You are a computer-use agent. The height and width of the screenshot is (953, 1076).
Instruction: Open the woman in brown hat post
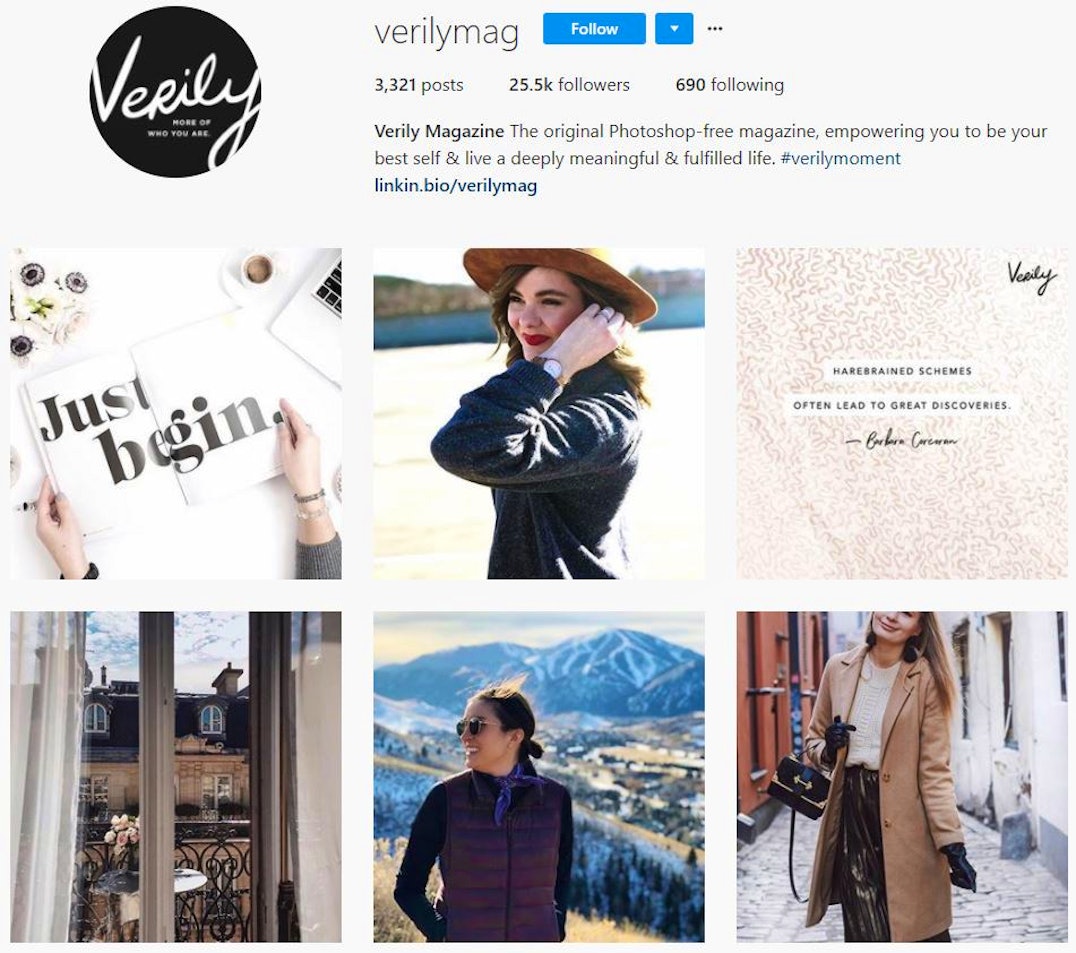[539, 414]
